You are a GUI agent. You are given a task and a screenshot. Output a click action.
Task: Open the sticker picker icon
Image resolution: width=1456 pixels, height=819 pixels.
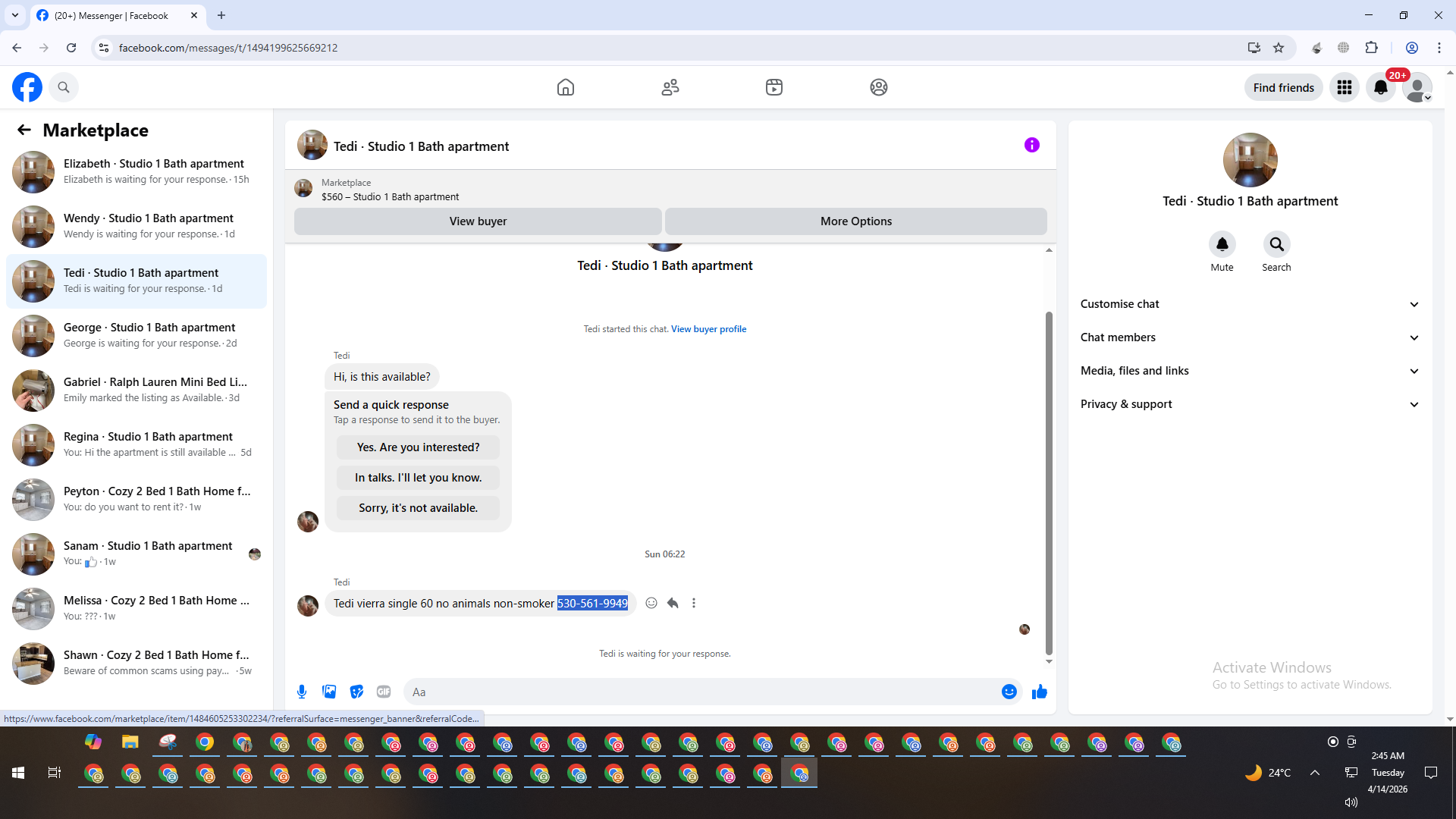pos(356,692)
